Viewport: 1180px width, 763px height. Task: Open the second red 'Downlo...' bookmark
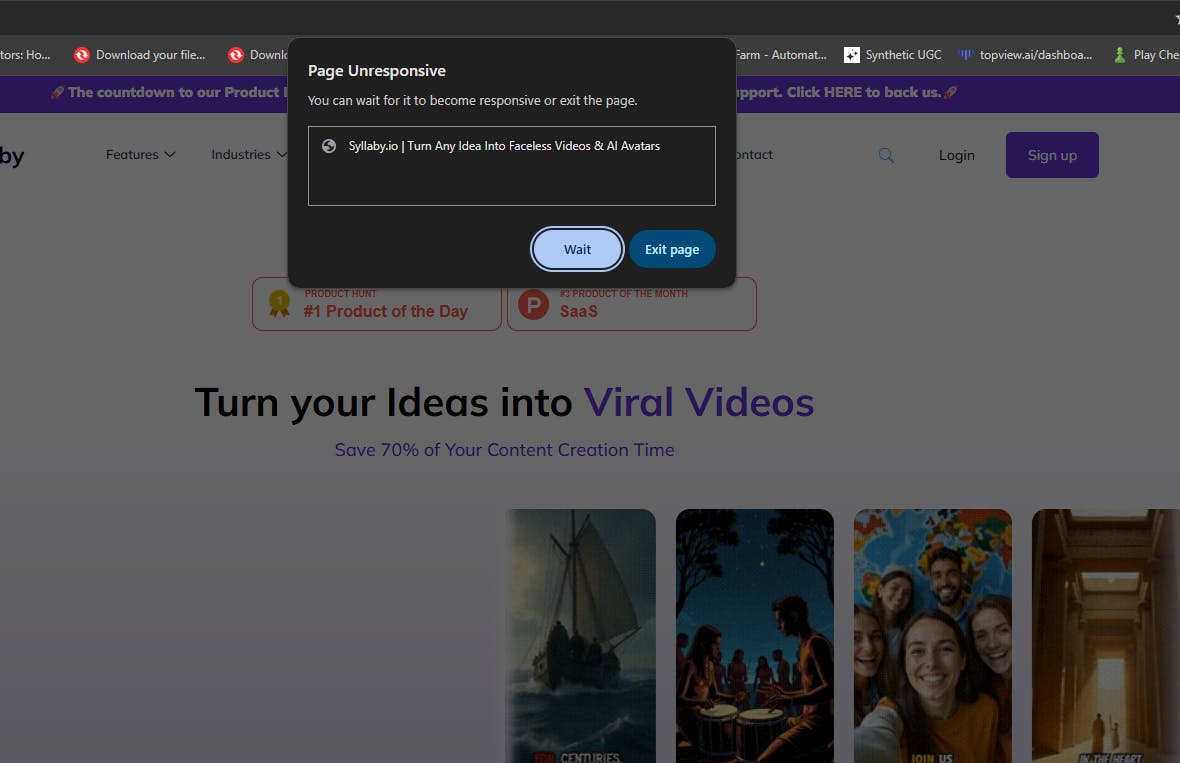click(257, 55)
